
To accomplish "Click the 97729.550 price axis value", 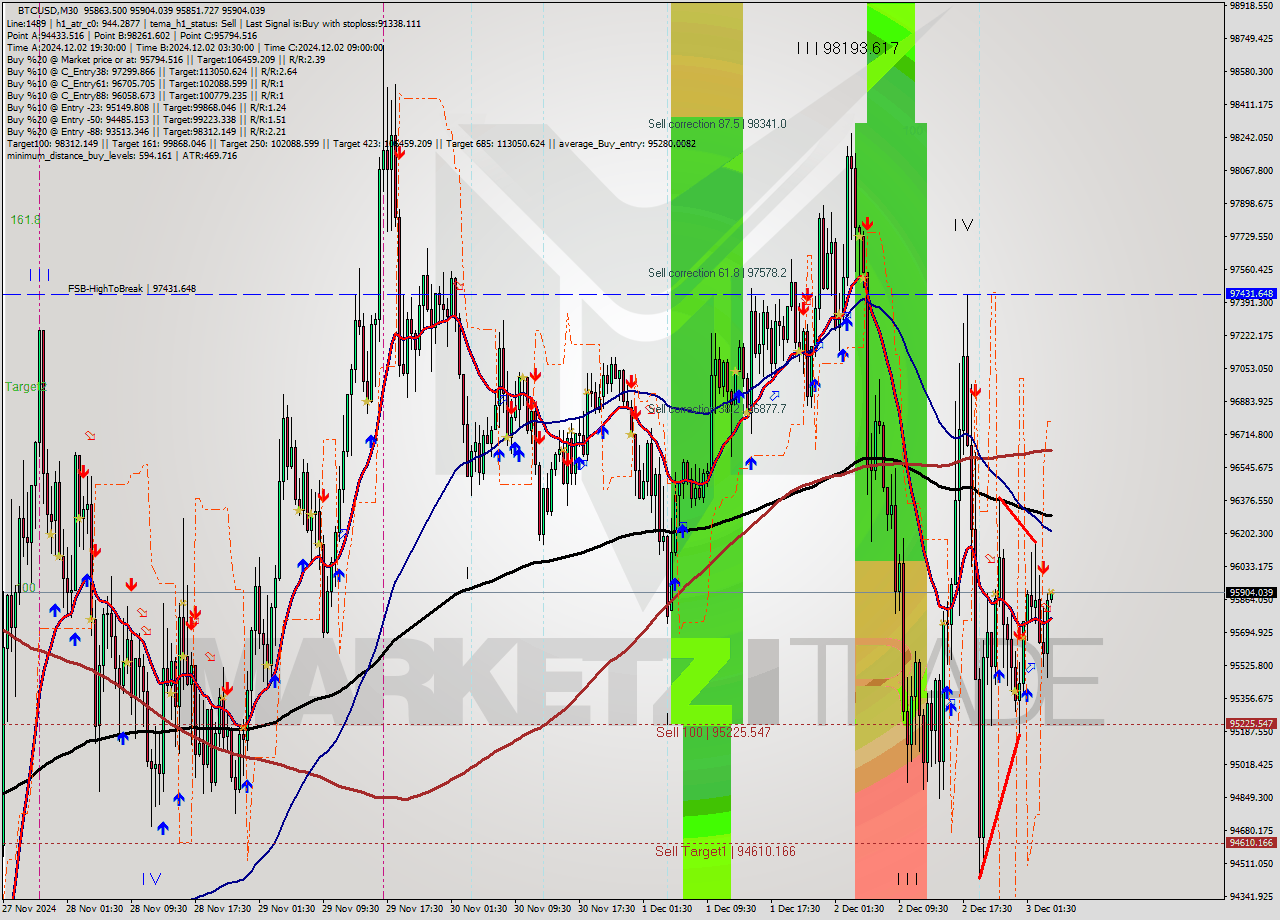I will pos(1251,237).
